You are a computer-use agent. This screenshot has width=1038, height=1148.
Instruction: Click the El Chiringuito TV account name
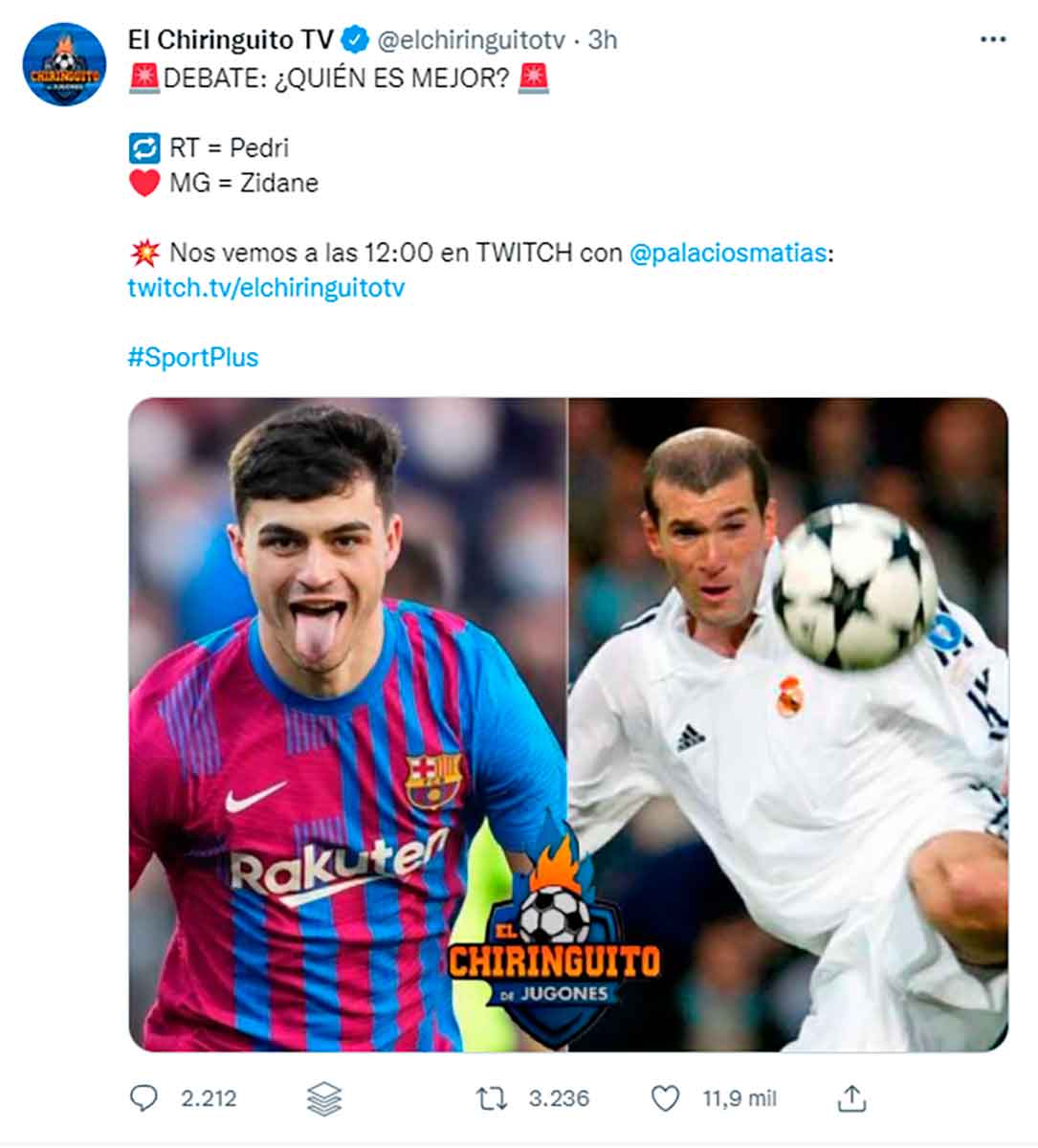pos(231,40)
